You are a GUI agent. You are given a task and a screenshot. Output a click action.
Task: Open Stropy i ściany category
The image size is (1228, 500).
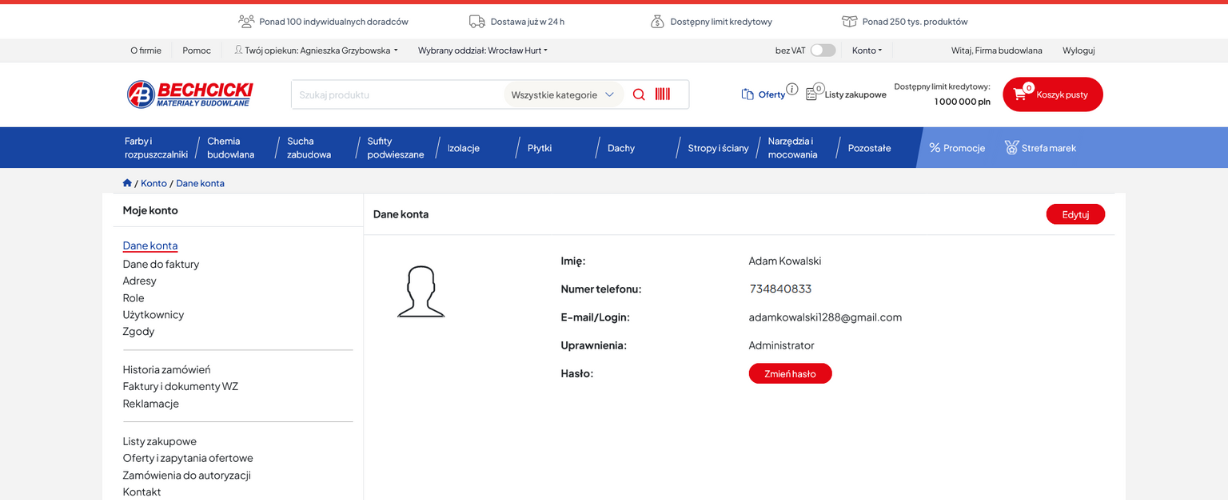(718, 148)
